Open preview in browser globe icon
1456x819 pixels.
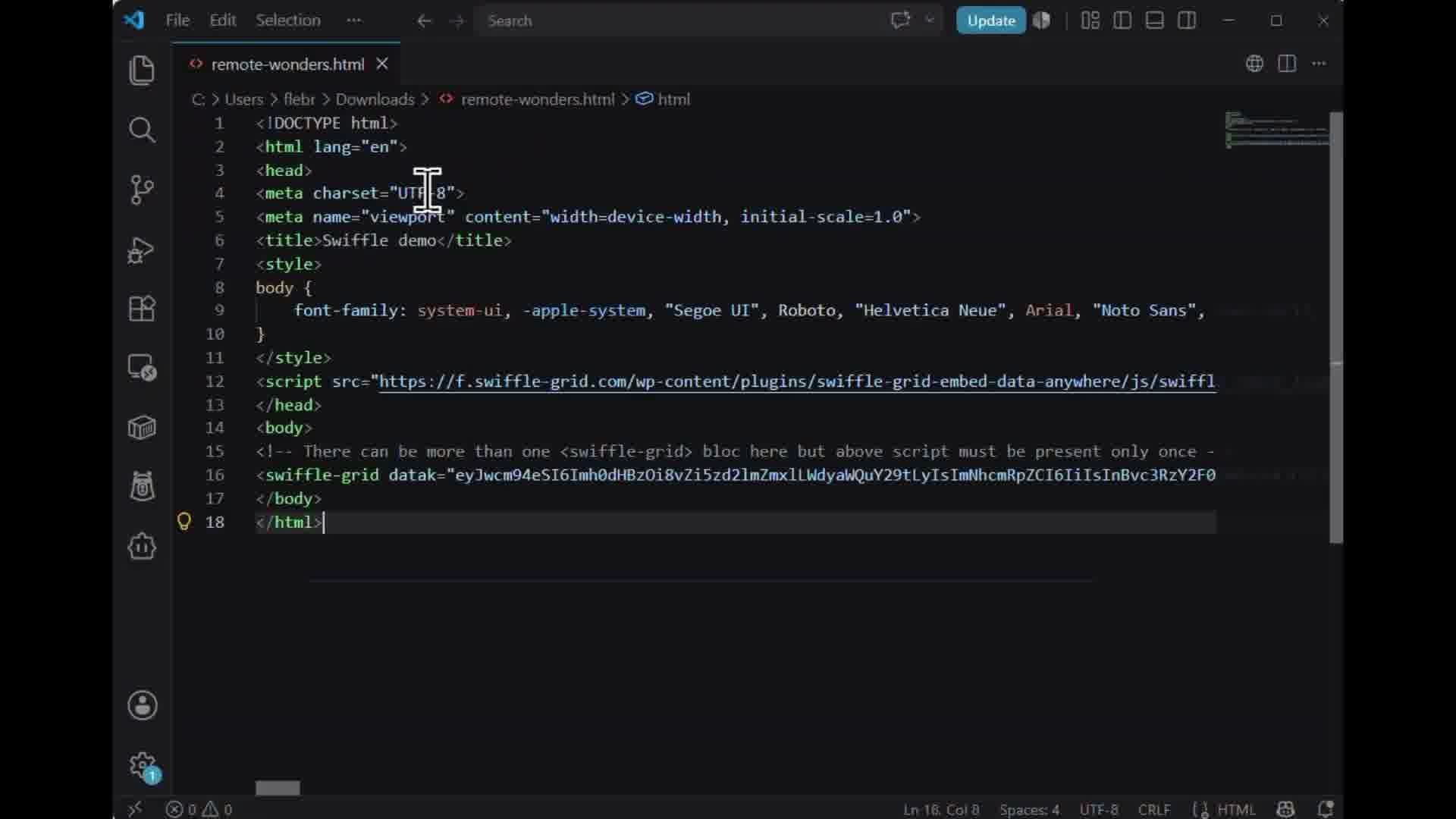point(1255,64)
